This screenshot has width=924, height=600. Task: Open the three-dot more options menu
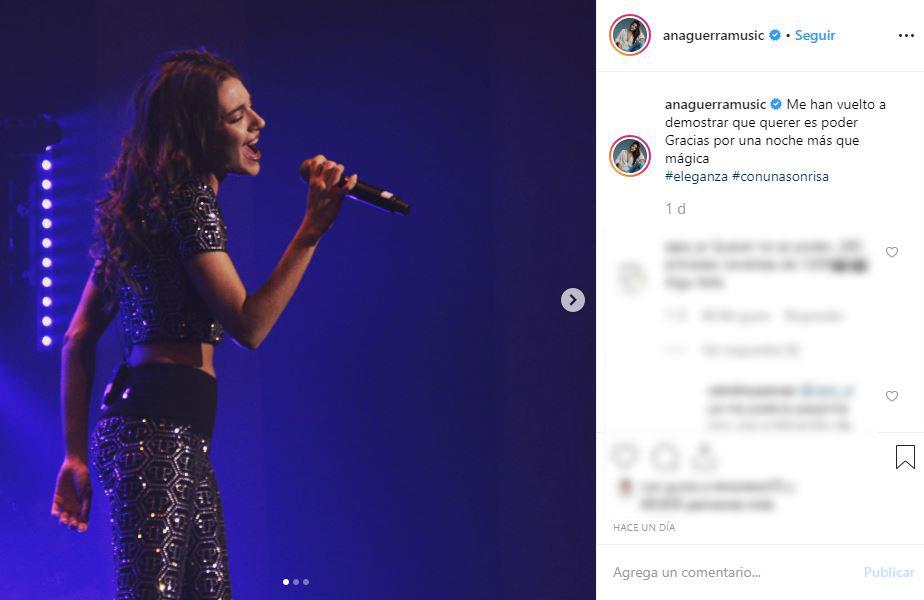[906, 36]
